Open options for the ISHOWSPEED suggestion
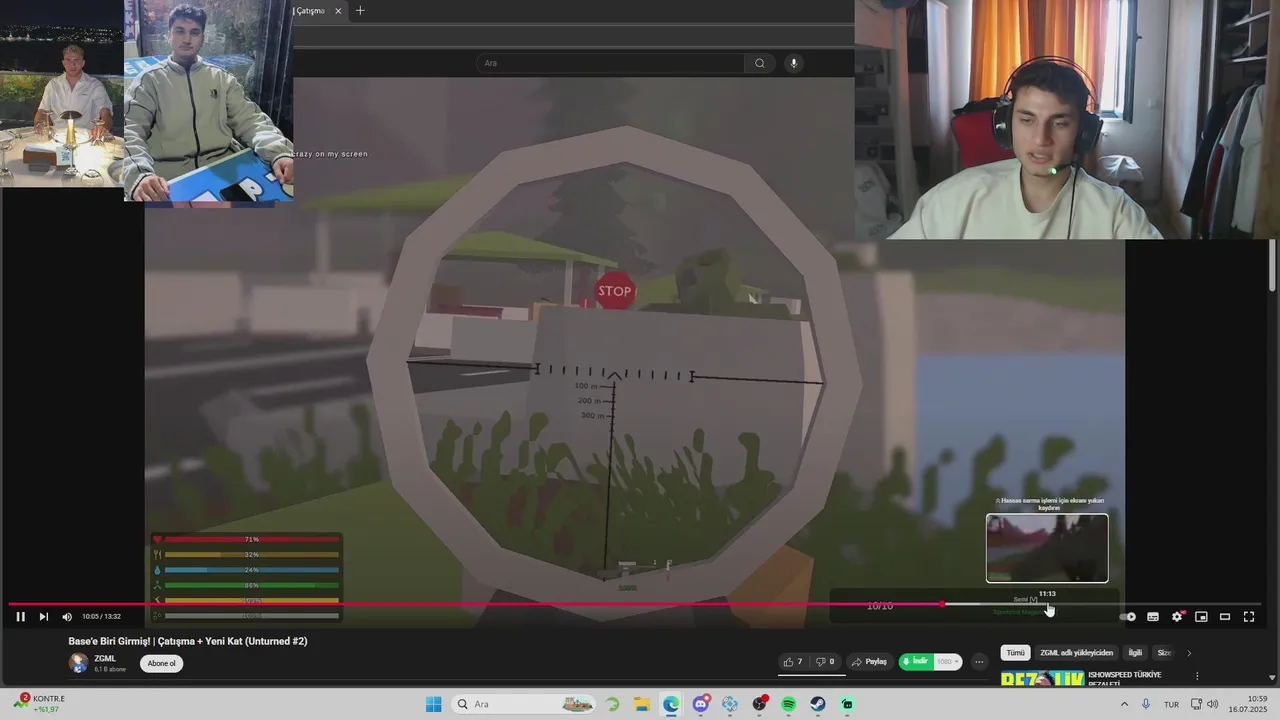Image resolution: width=1280 pixels, height=720 pixels. point(1197,676)
